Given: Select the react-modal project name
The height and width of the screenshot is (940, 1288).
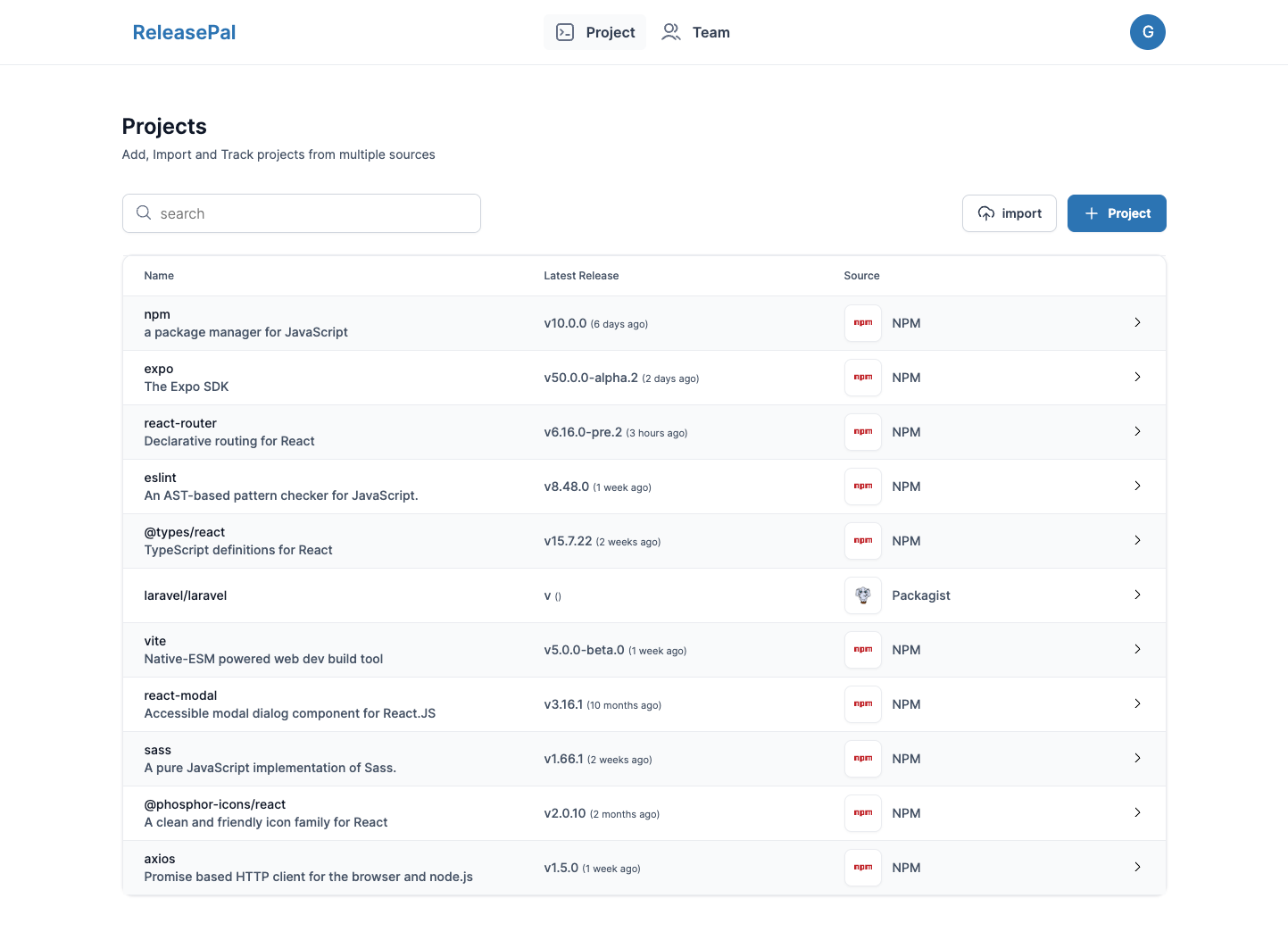Looking at the screenshot, I should click(x=180, y=695).
